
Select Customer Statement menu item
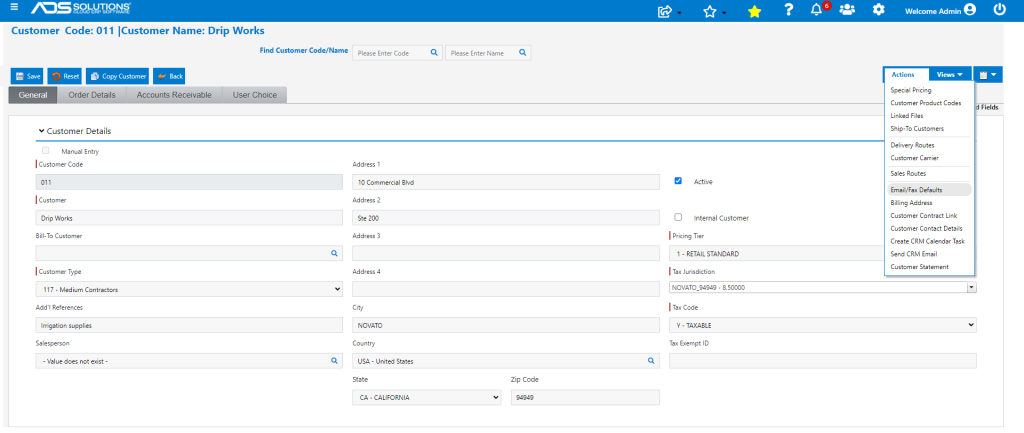(x=920, y=267)
